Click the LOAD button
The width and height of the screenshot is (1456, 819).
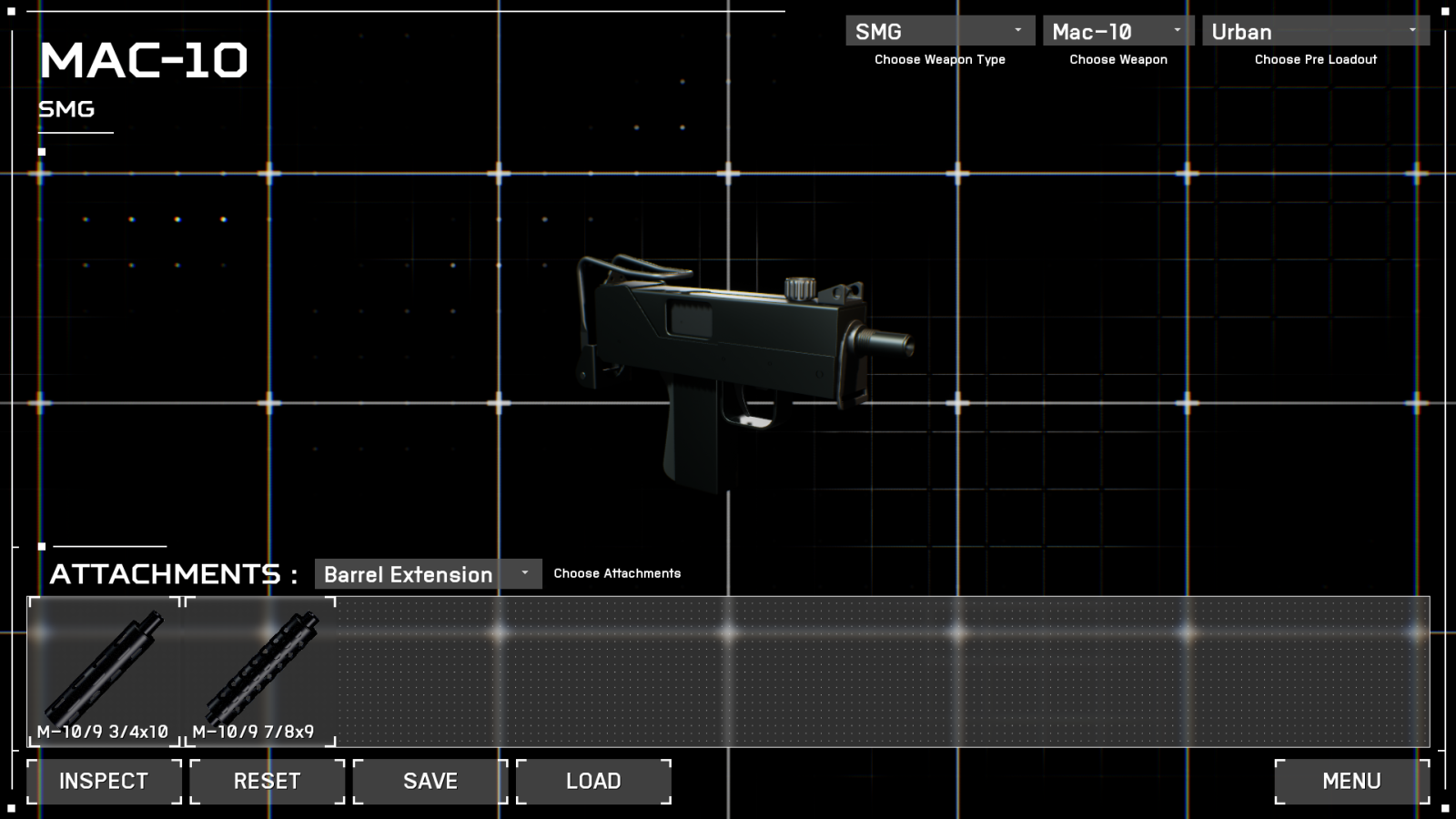pyautogui.click(x=593, y=782)
